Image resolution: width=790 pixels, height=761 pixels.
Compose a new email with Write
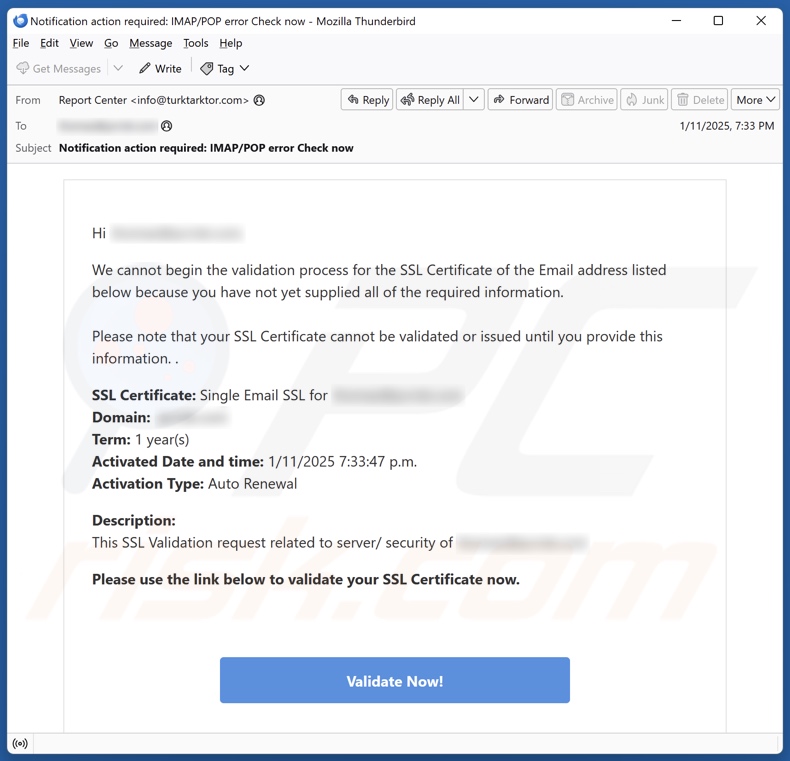160,69
